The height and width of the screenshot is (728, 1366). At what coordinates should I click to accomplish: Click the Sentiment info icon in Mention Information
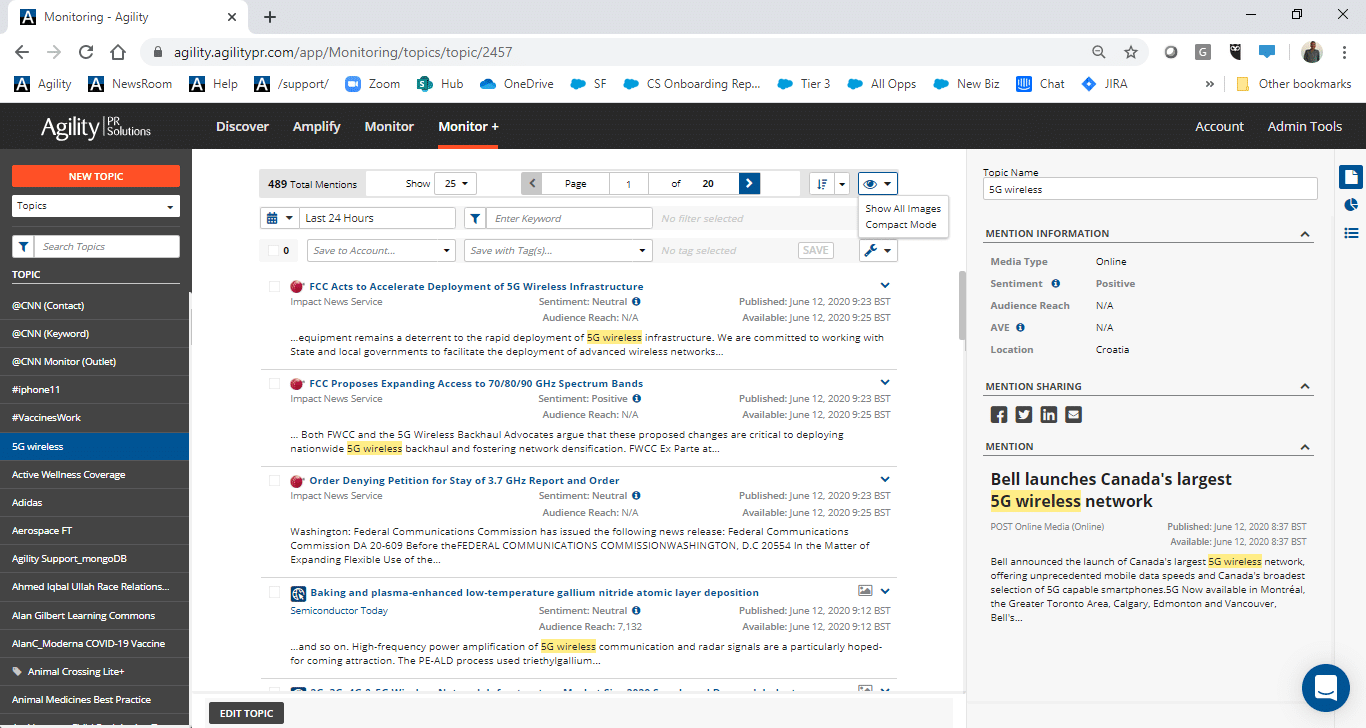pos(1055,284)
